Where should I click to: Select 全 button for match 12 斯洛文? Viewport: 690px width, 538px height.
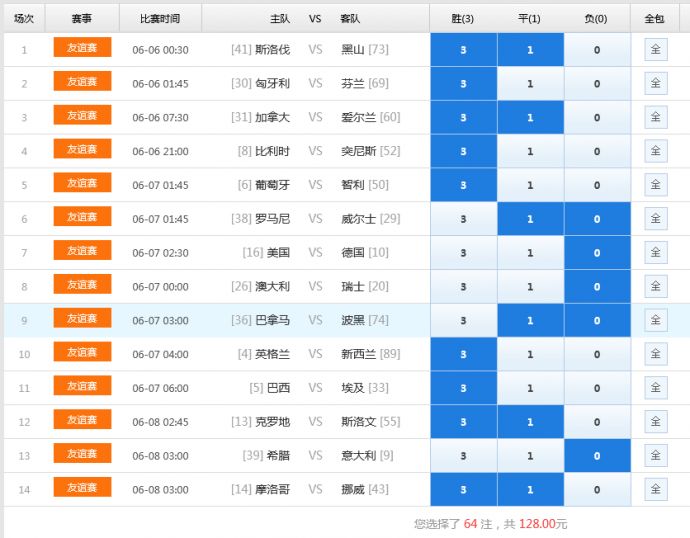[x=656, y=422]
